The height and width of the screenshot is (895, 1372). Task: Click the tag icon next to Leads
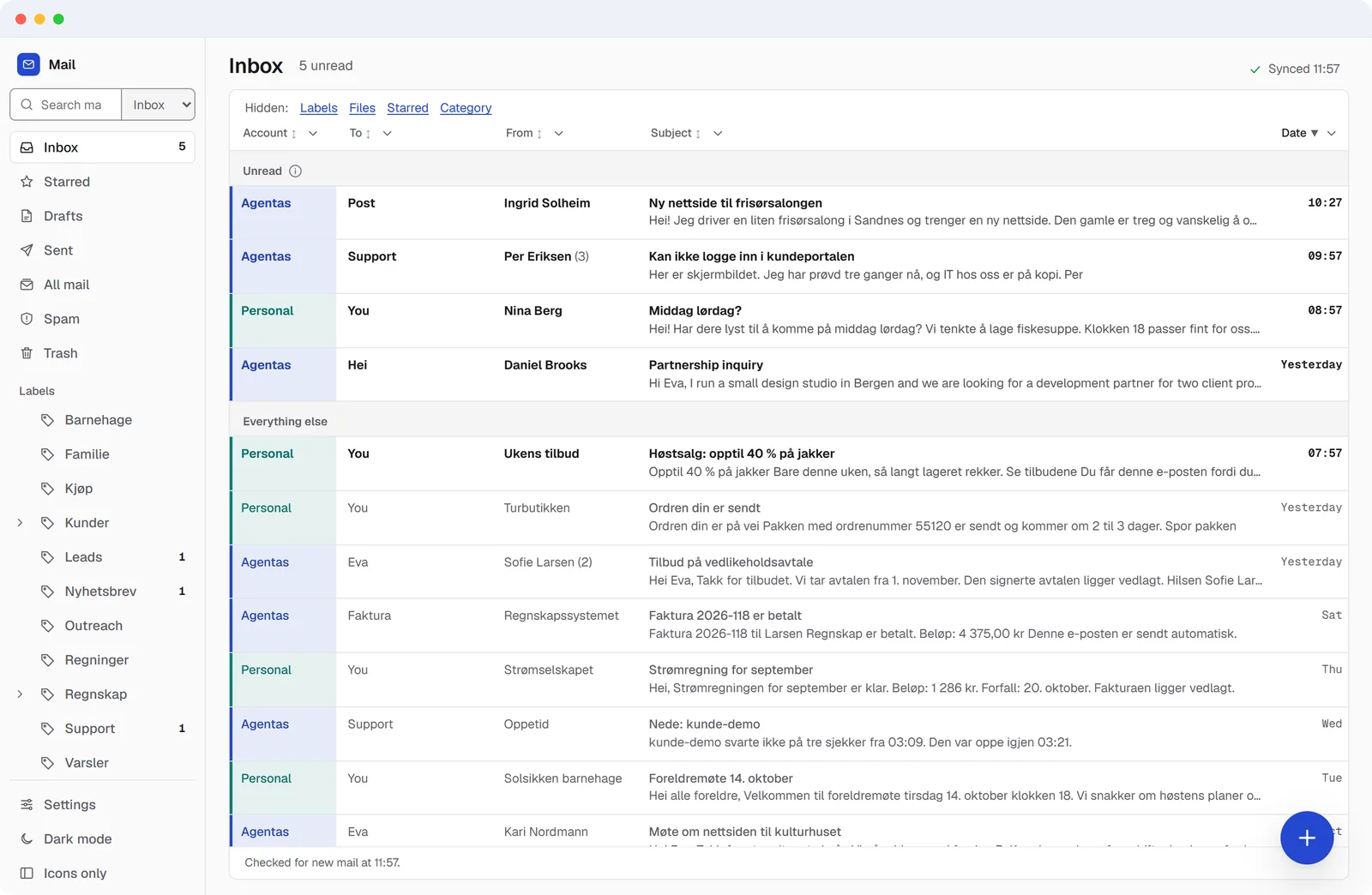click(47, 557)
